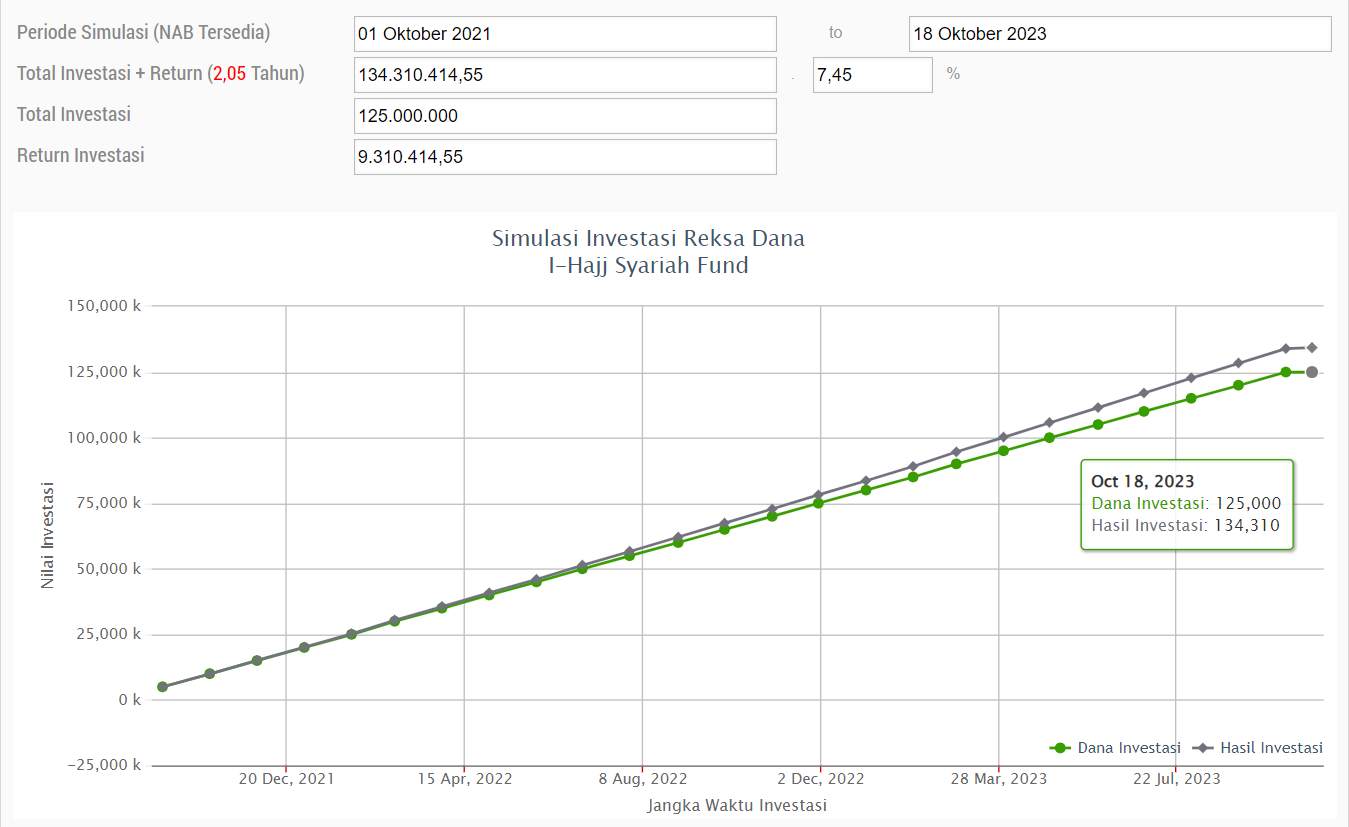Click the x-axis label 20 Dec, 2021
This screenshot has width=1349, height=827.
click(286, 779)
